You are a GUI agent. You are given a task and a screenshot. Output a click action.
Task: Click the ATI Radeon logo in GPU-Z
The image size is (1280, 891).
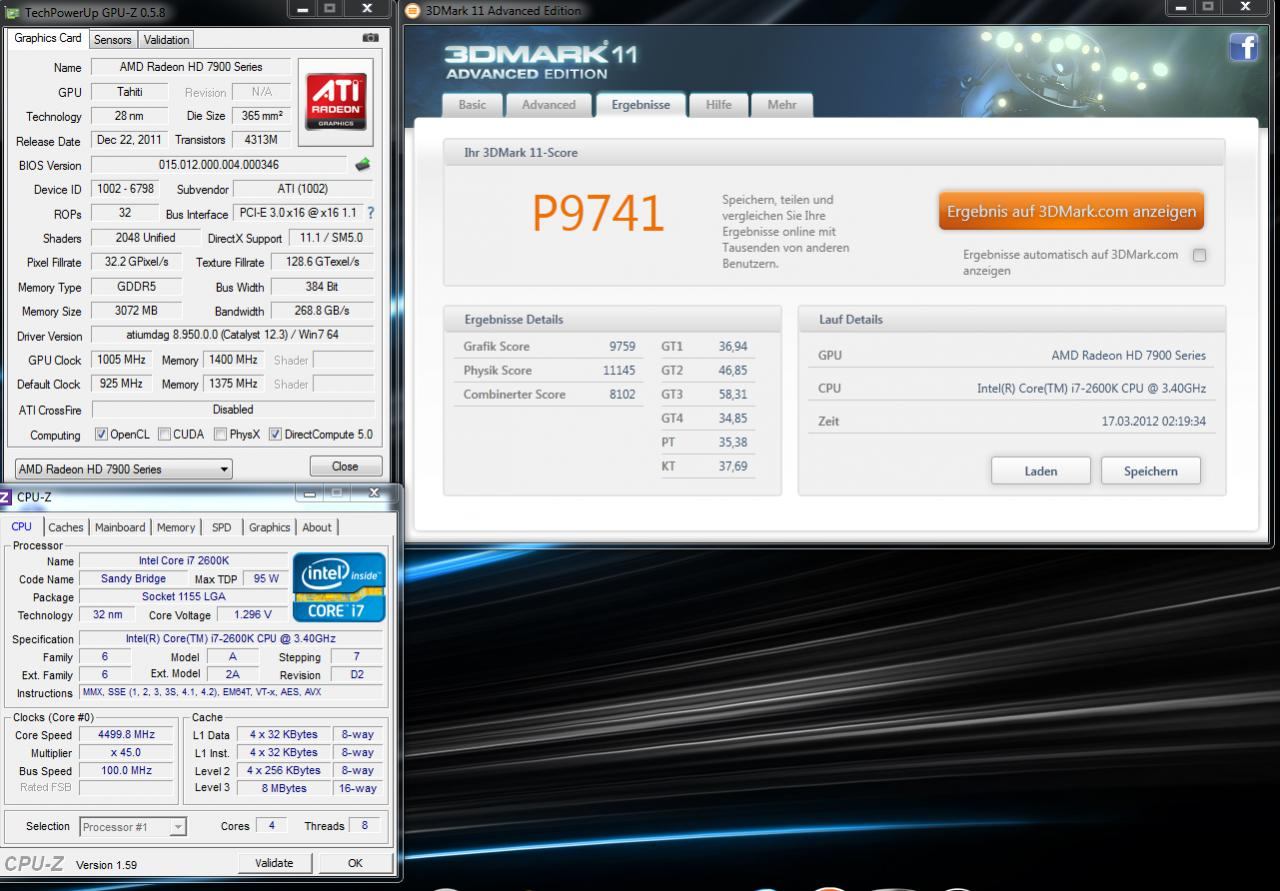click(x=336, y=102)
